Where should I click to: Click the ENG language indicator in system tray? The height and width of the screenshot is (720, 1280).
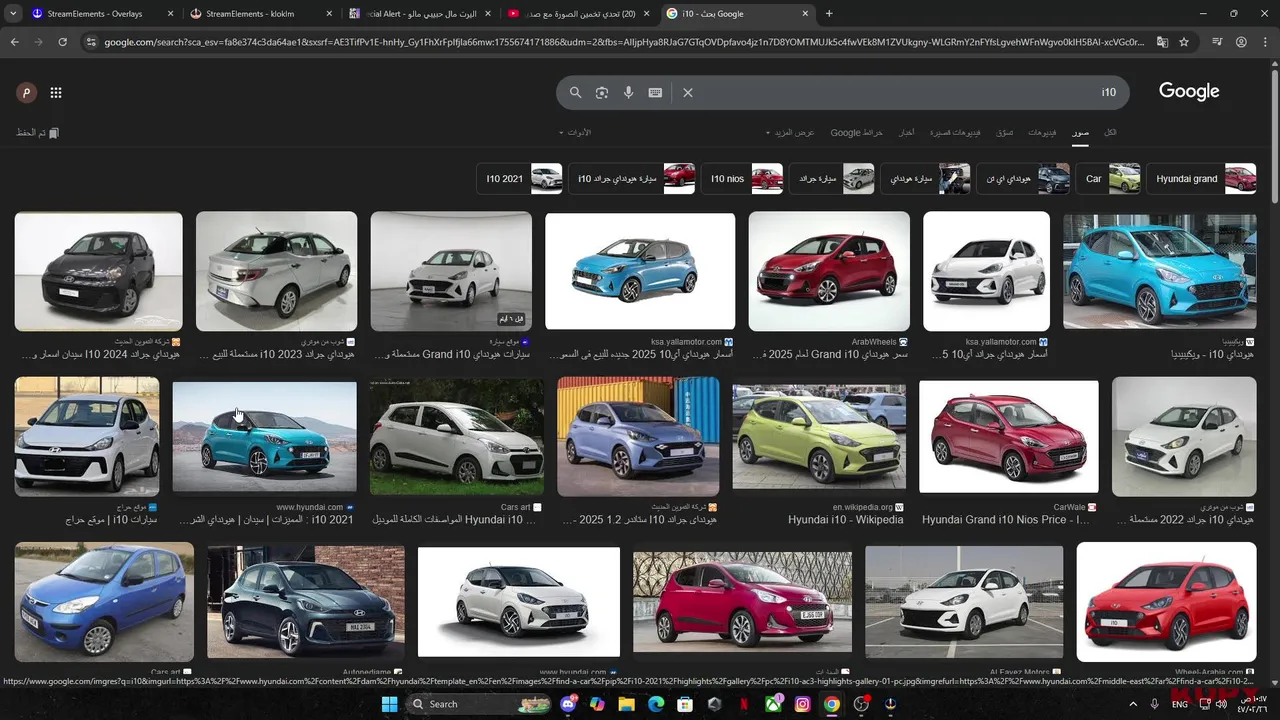click(x=1181, y=704)
